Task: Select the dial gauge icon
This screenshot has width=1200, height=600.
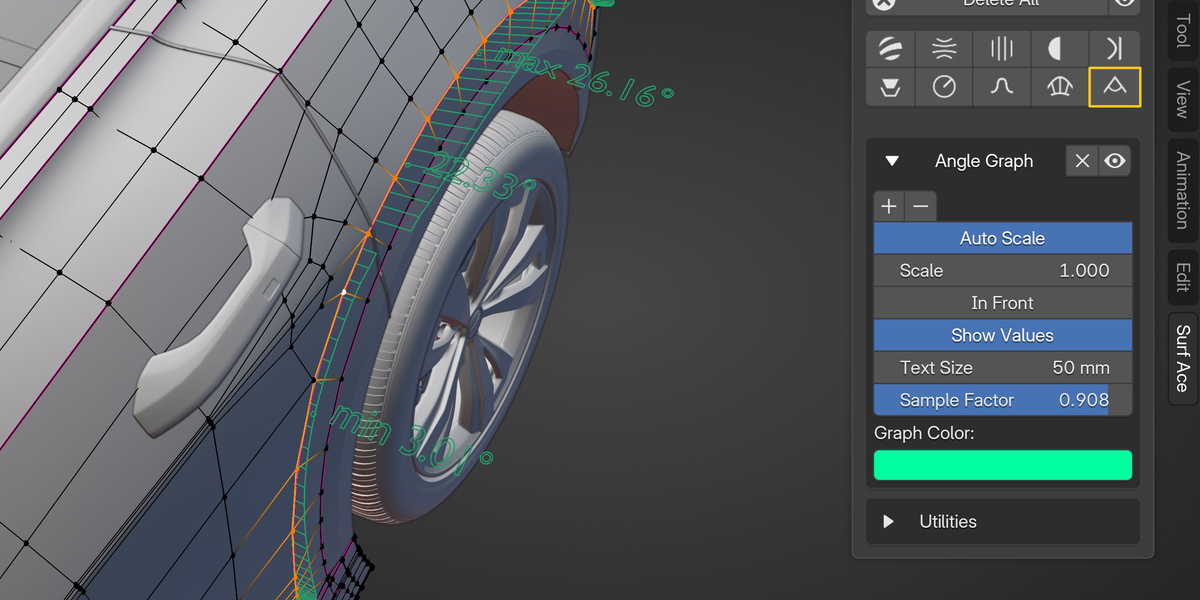Action: click(x=943, y=87)
